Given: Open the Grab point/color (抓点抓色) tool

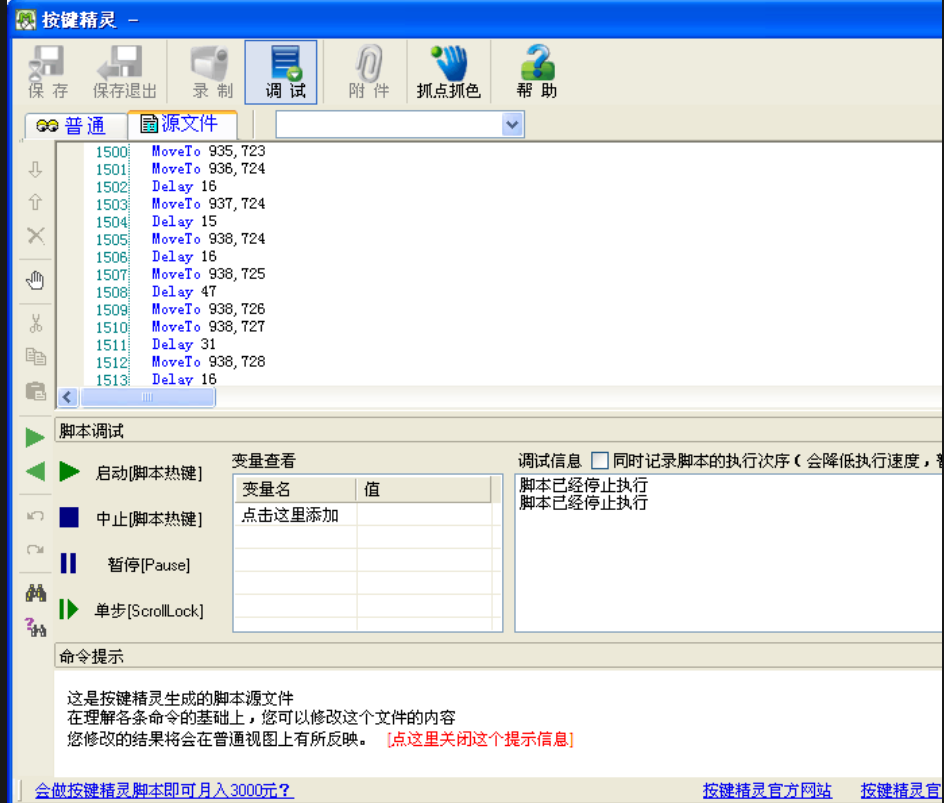Looking at the screenshot, I should click(449, 72).
